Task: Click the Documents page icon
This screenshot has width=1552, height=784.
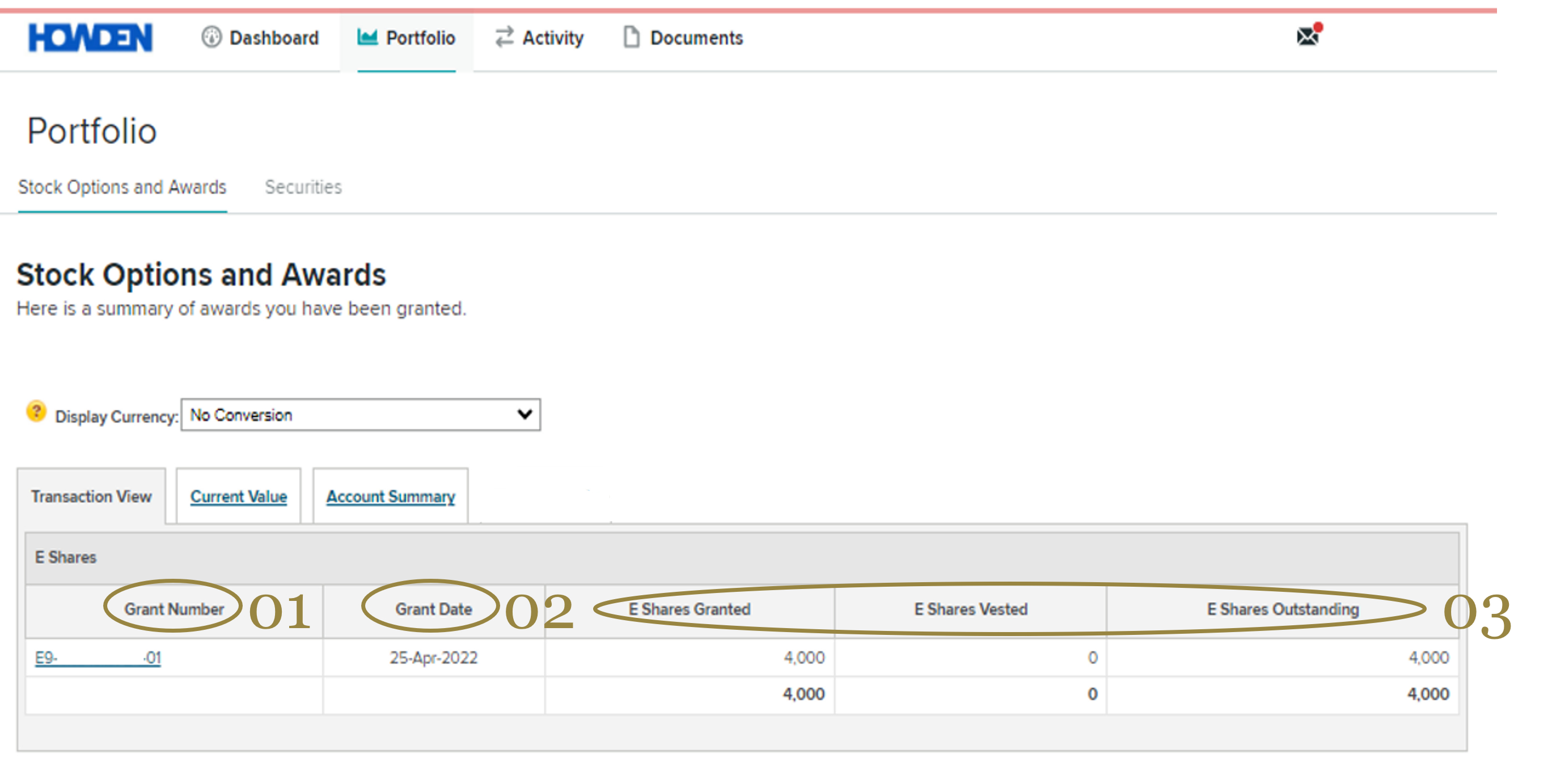Action: pos(631,37)
